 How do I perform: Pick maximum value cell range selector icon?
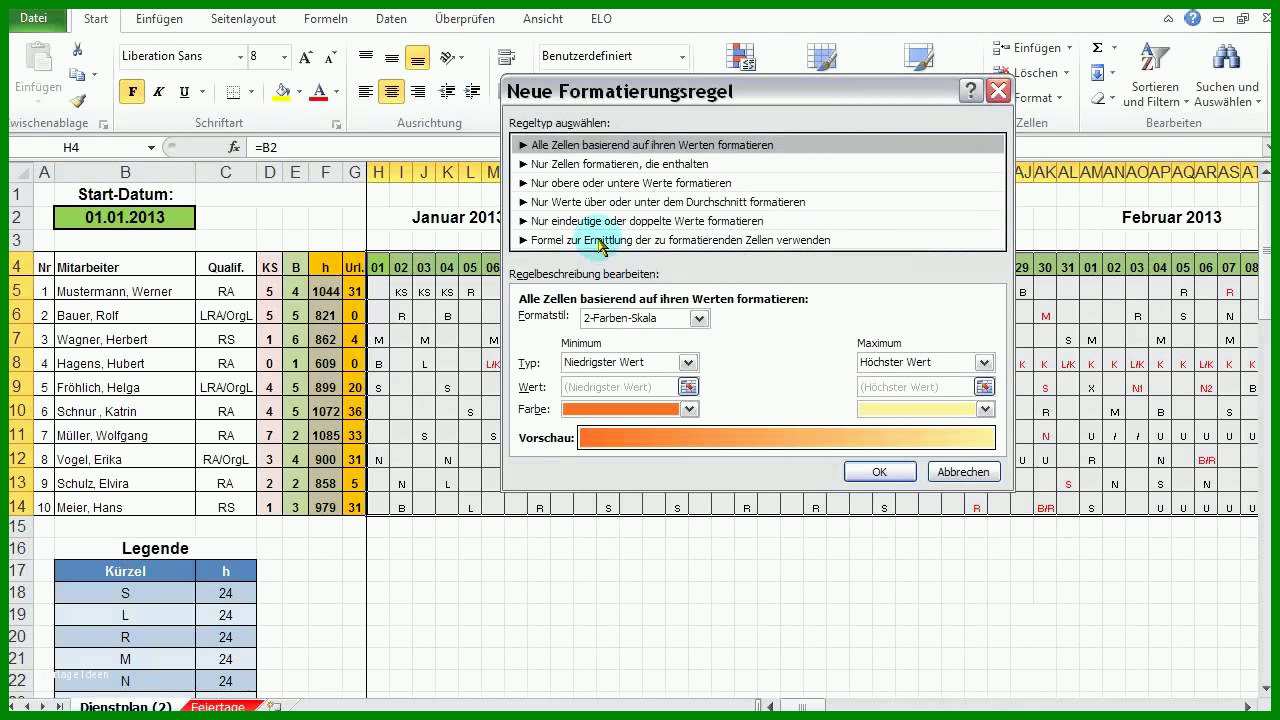pyautogui.click(x=984, y=386)
